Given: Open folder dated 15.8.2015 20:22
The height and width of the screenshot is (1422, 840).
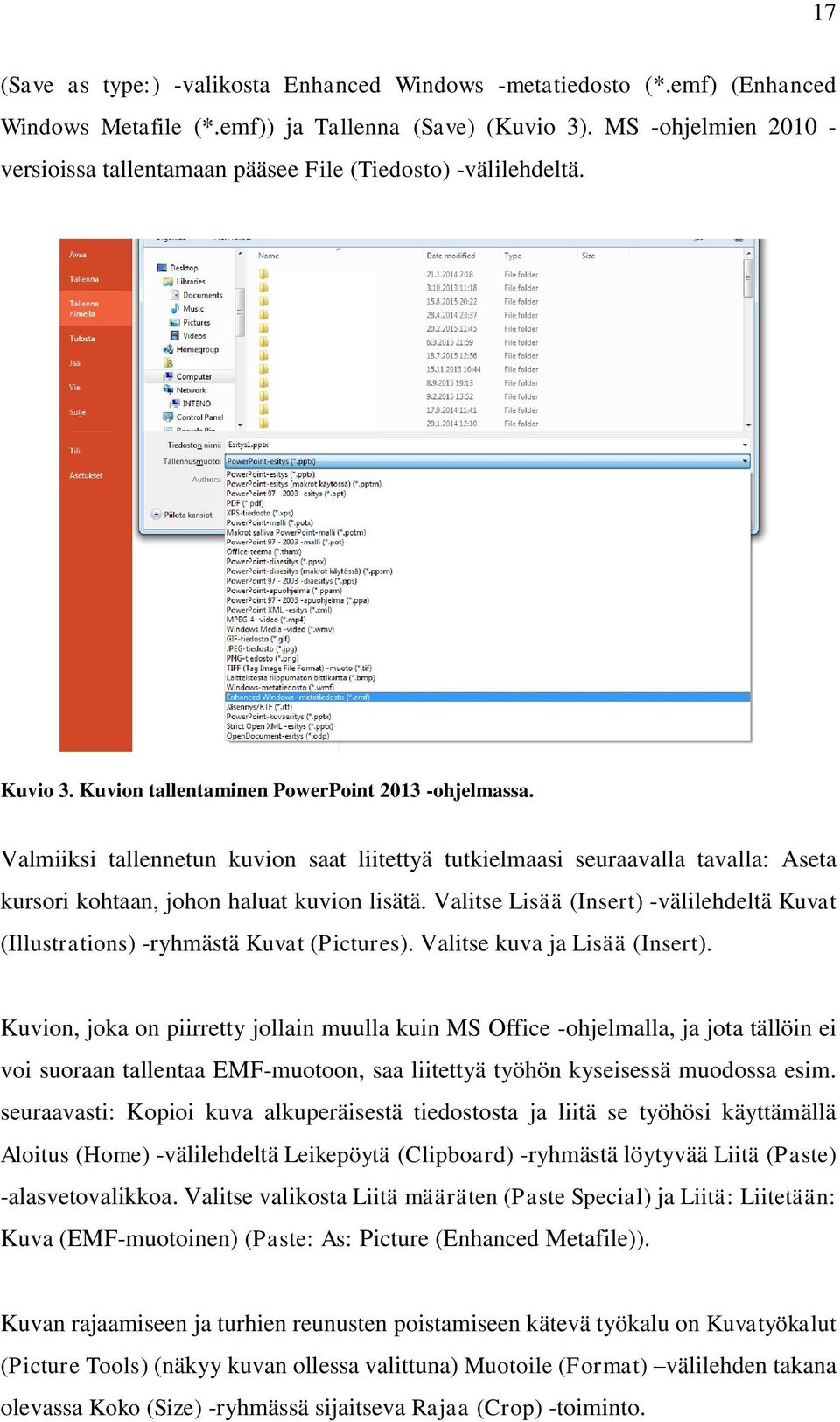Looking at the screenshot, I should coord(398,302).
